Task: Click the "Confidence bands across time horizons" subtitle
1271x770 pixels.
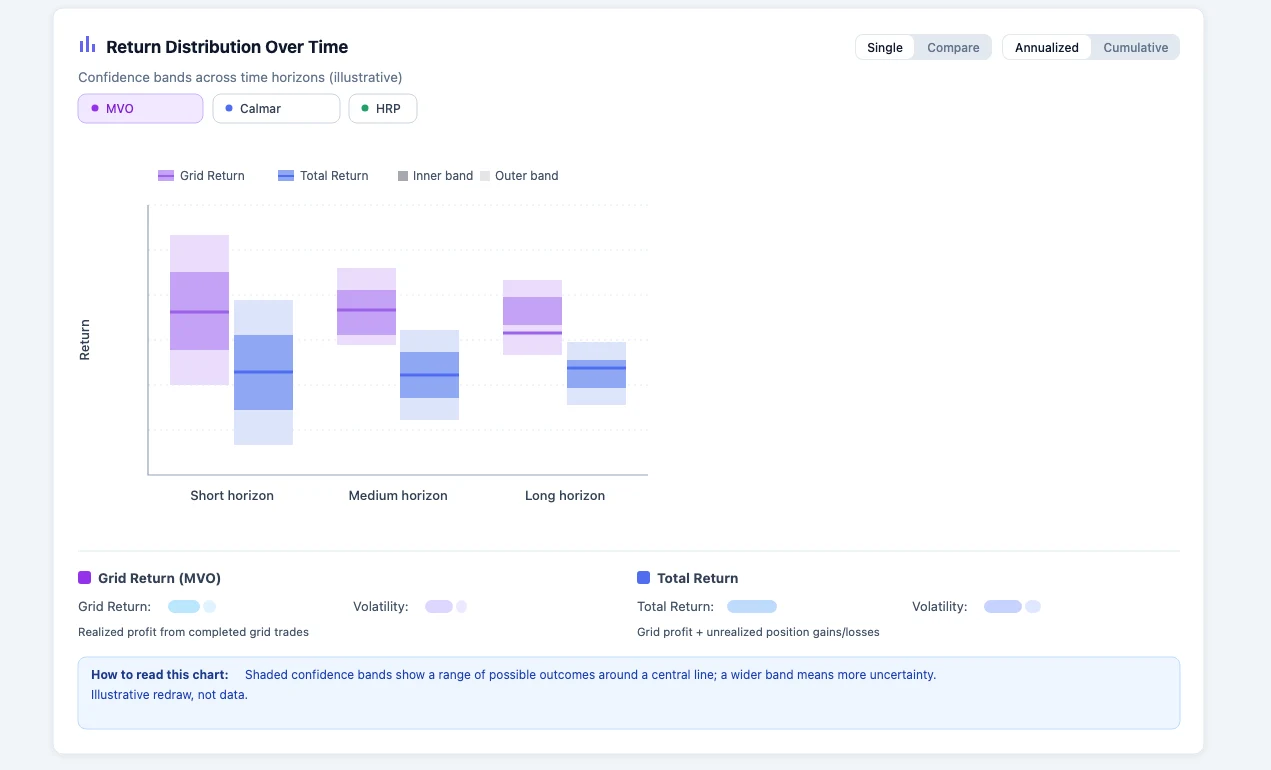Action: (x=240, y=77)
